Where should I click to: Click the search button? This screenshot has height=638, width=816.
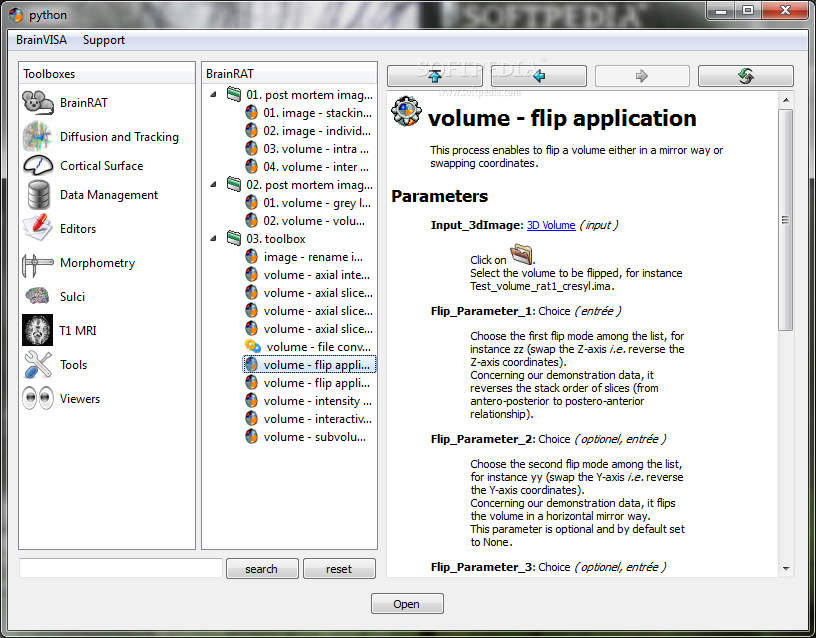[x=262, y=569]
